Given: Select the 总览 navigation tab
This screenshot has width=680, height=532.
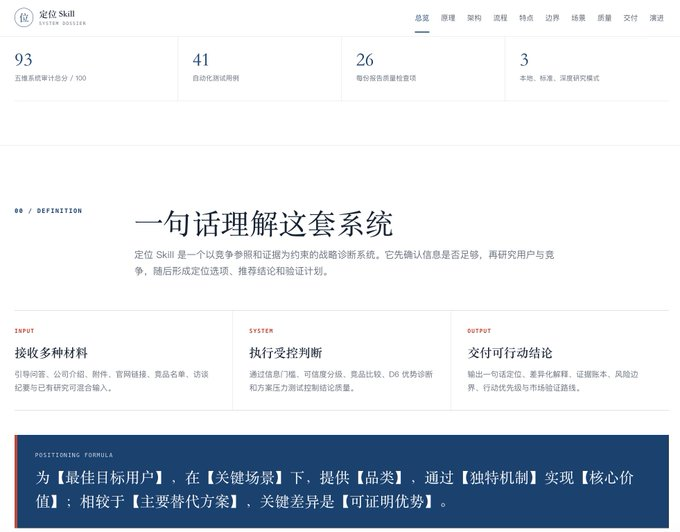Looking at the screenshot, I should [x=422, y=18].
